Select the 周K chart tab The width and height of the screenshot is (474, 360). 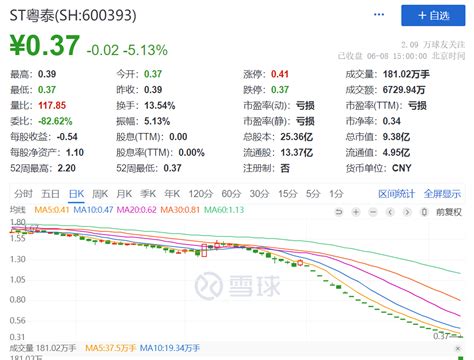[100, 194]
